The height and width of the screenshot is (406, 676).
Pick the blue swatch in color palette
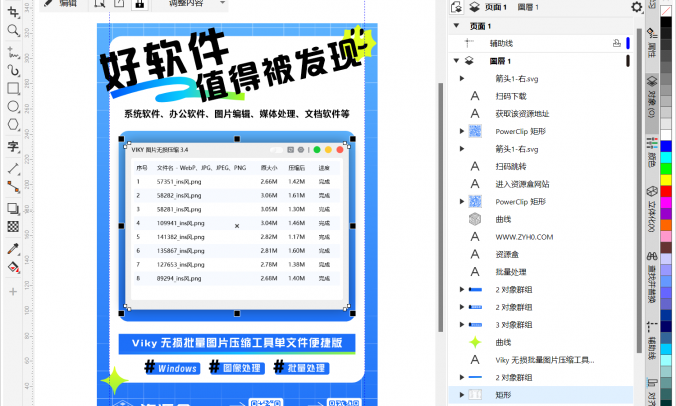[x=666, y=146]
